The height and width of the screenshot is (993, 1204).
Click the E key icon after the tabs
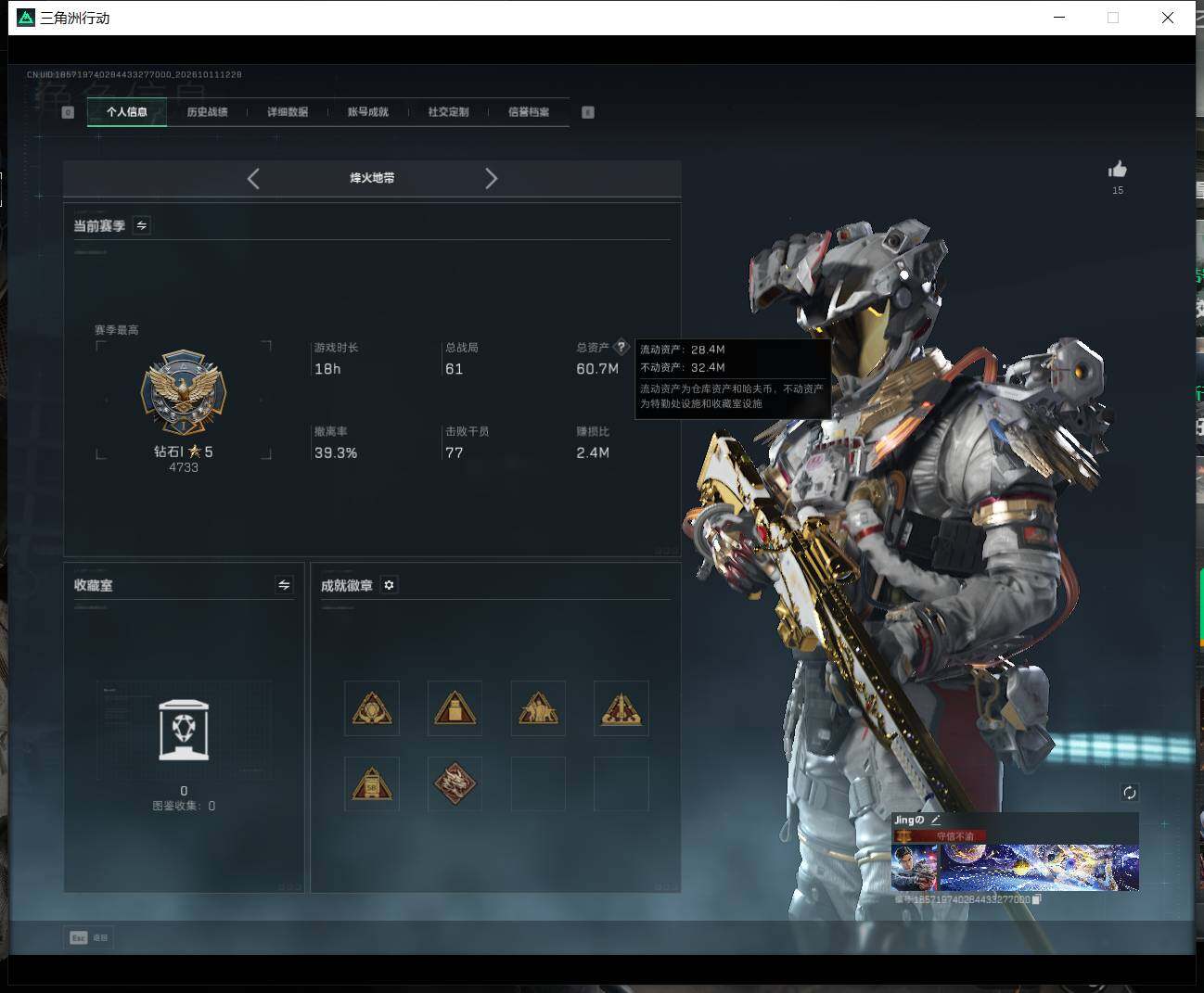click(588, 112)
